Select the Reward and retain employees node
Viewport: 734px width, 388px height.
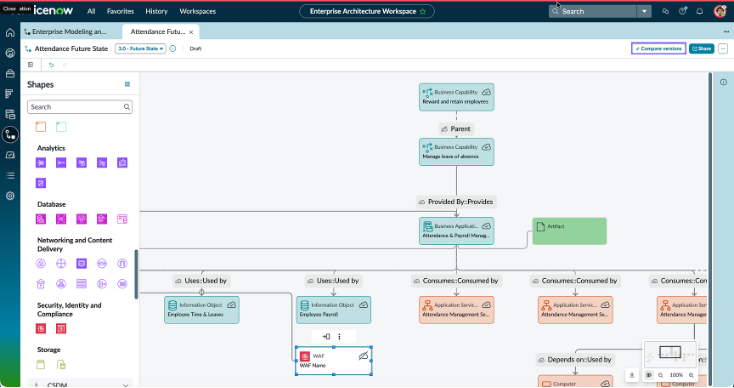[456, 97]
